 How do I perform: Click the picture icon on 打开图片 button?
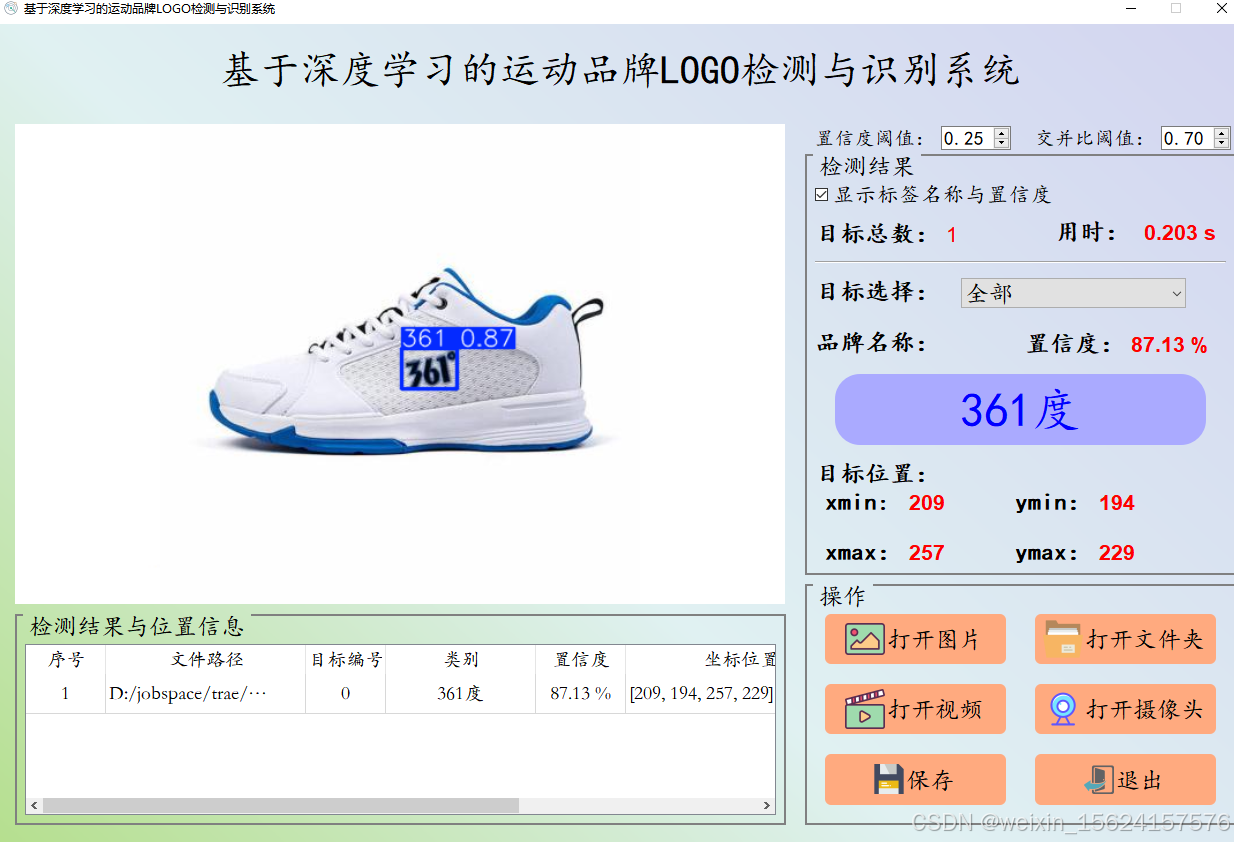pos(864,639)
